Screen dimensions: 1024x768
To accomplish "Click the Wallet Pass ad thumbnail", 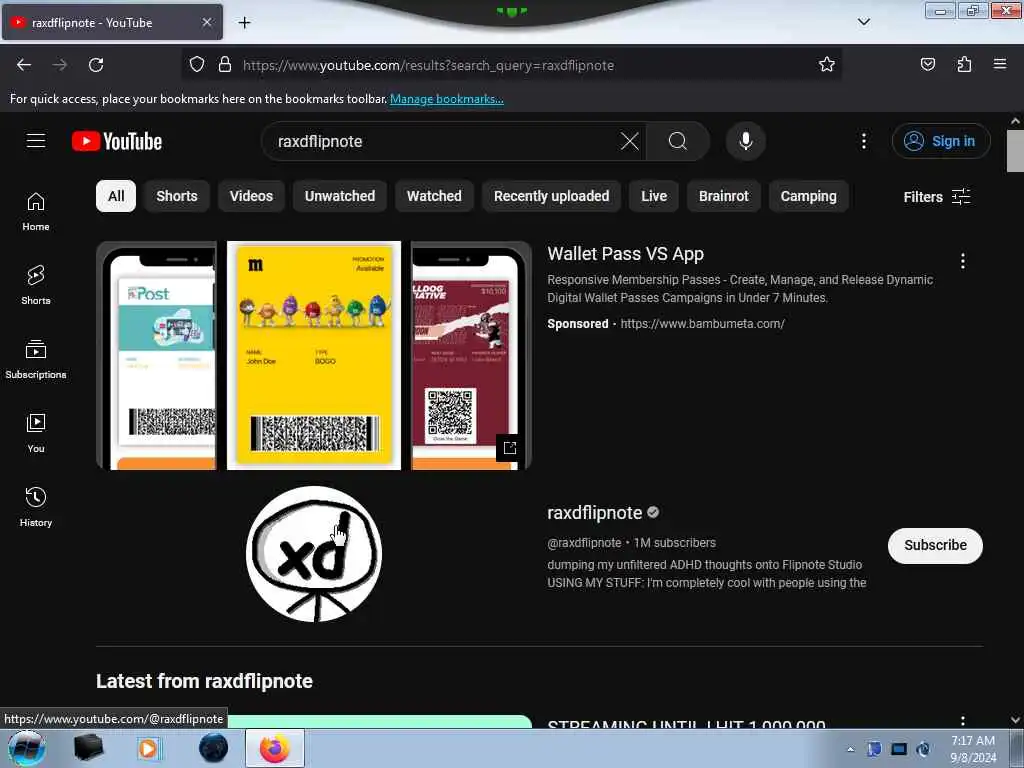I will point(314,355).
